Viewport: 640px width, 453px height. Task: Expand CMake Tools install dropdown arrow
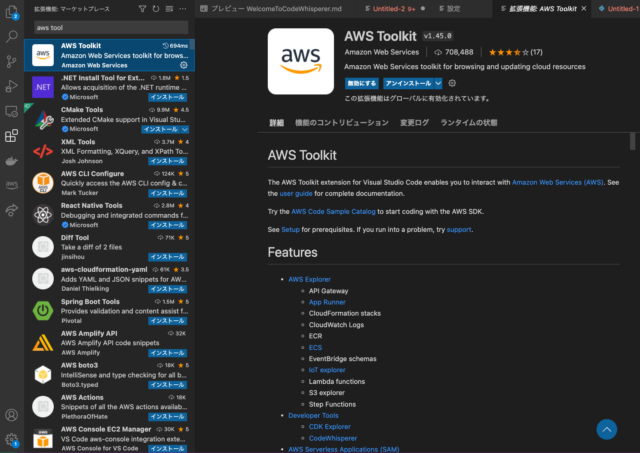pos(185,129)
